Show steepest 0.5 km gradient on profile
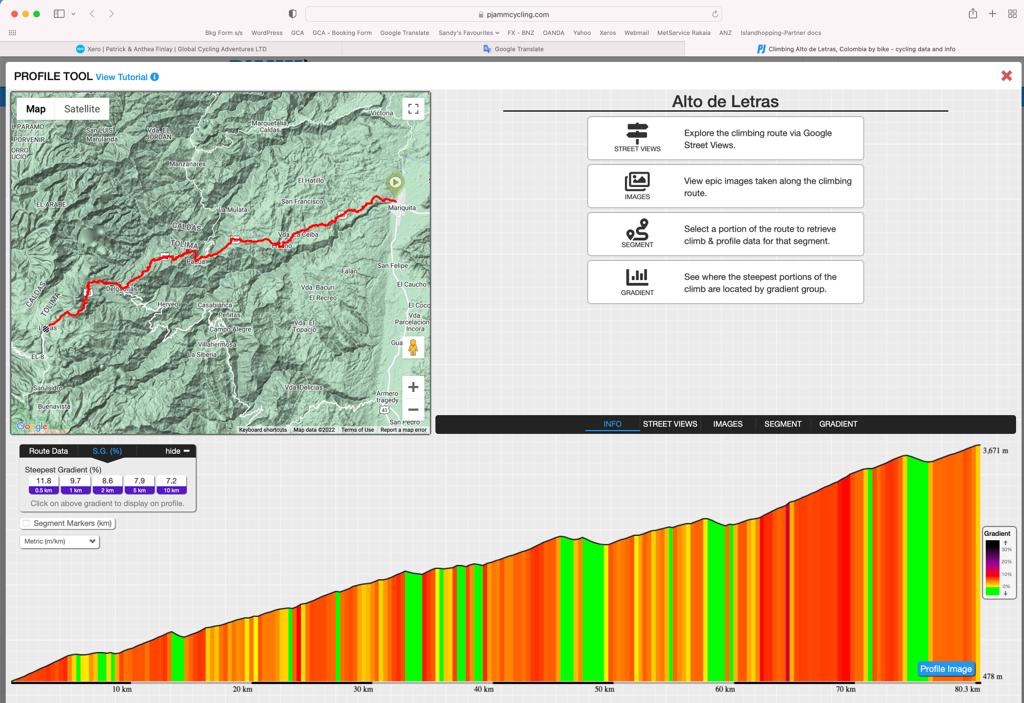Viewport: 1024px width, 703px height. [x=43, y=485]
